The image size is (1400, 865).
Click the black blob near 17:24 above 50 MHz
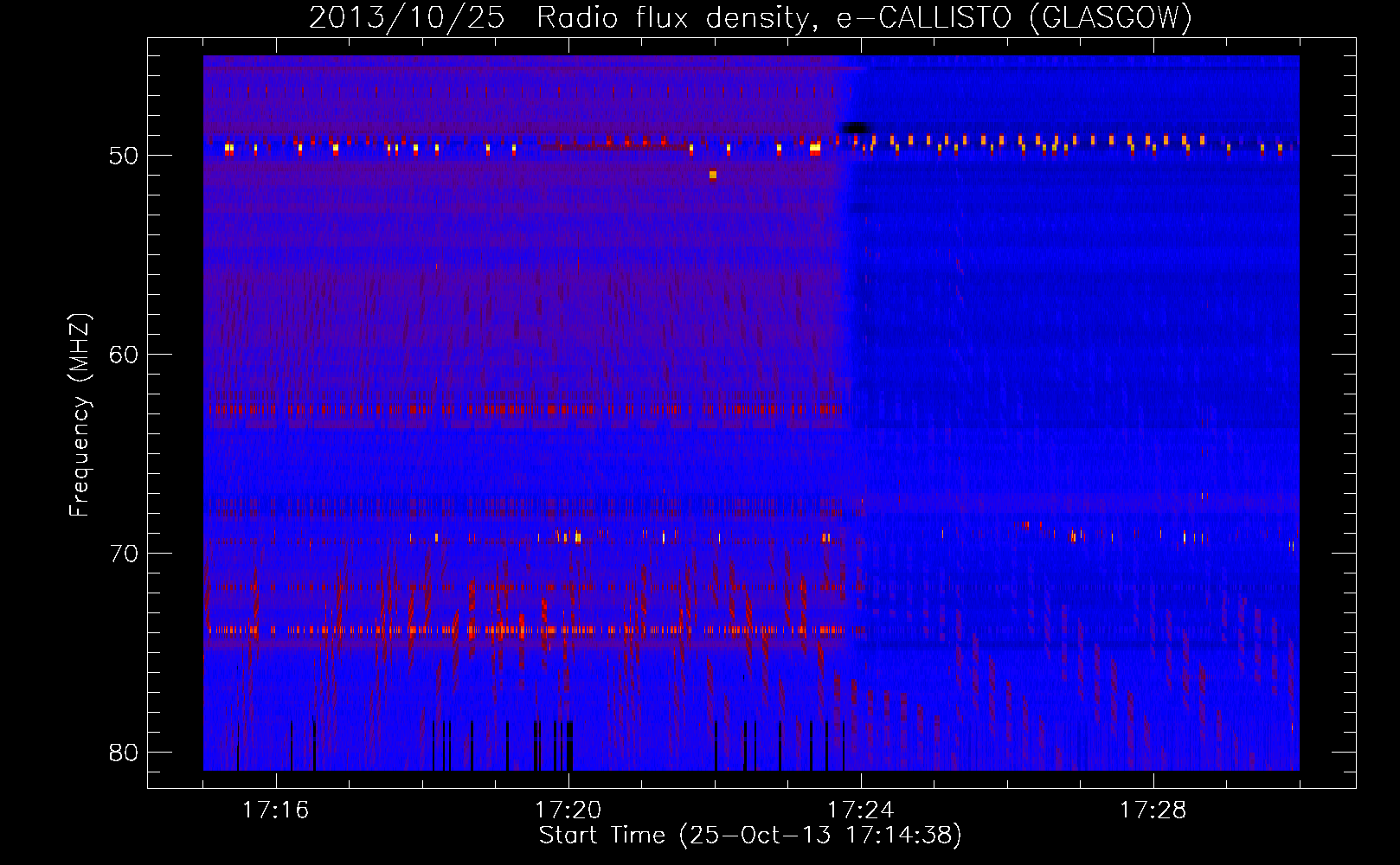857,128
